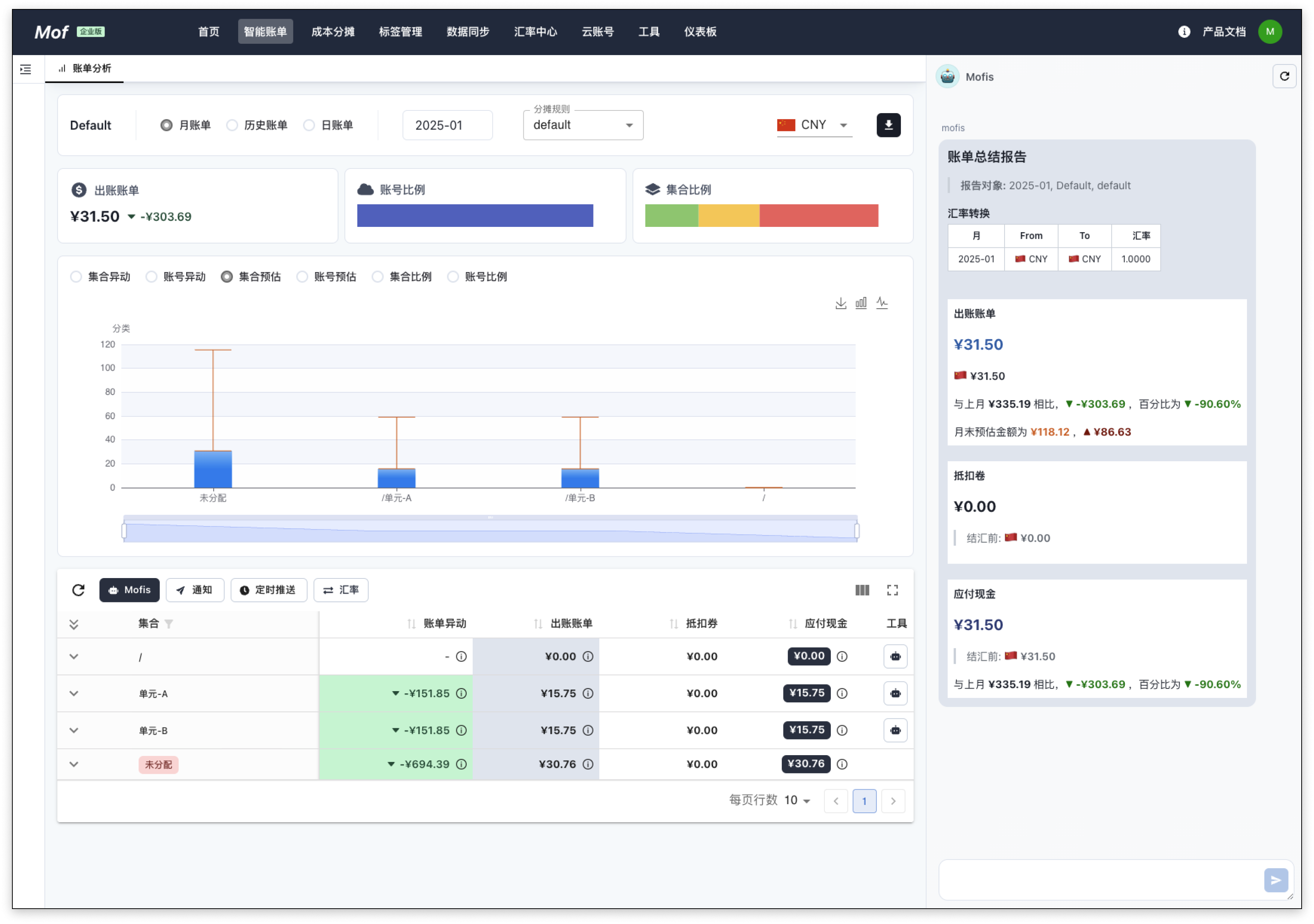Open the 产品文档 link
Viewport: 1314px width, 924px height.
point(1224,31)
